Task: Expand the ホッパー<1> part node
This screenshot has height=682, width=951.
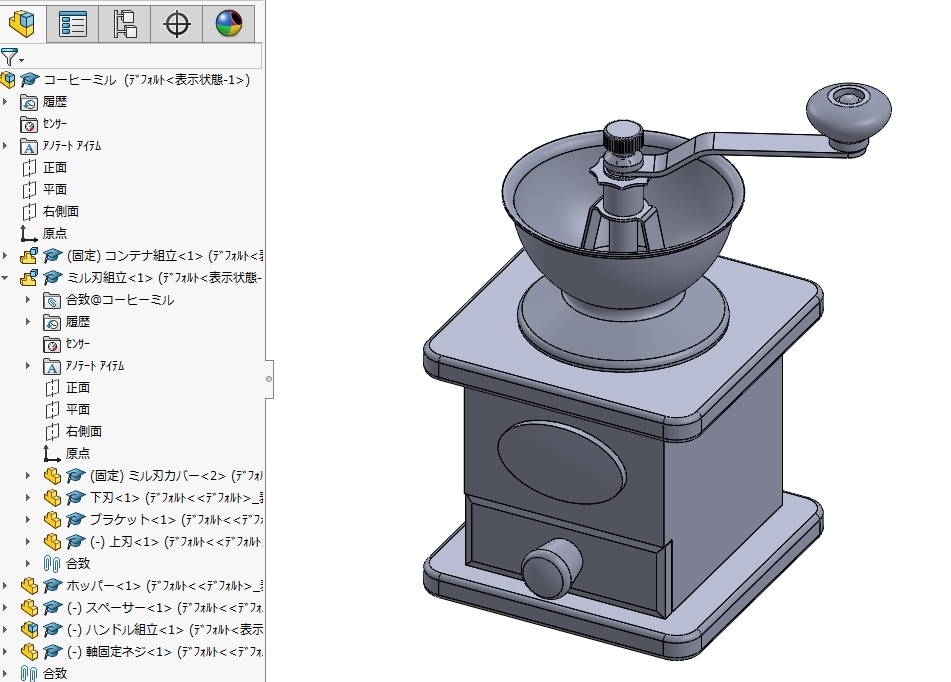Action: pyautogui.click(x=6, y=586)
